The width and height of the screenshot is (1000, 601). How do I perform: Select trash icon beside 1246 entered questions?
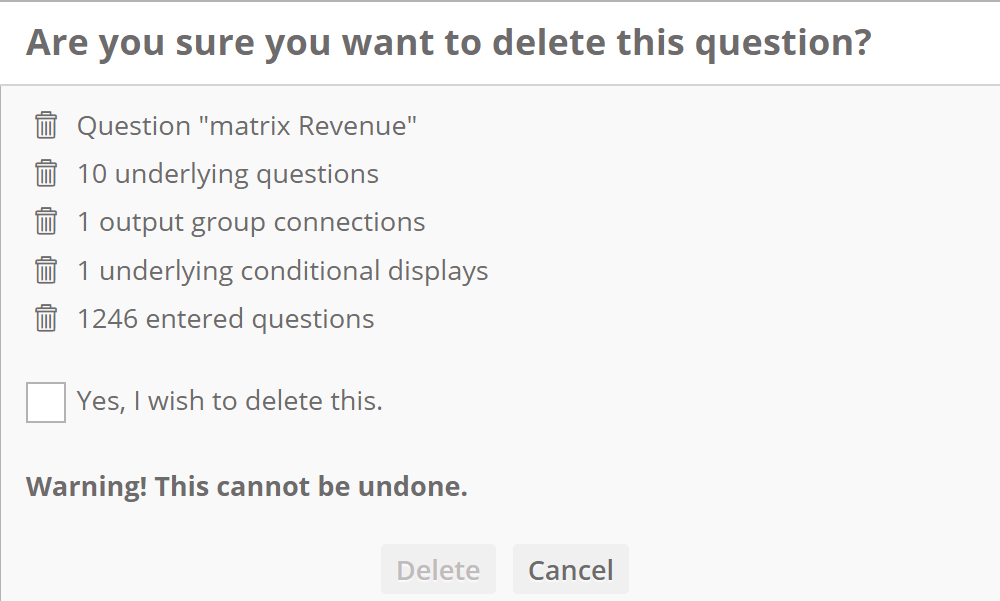tap(46, 318)
